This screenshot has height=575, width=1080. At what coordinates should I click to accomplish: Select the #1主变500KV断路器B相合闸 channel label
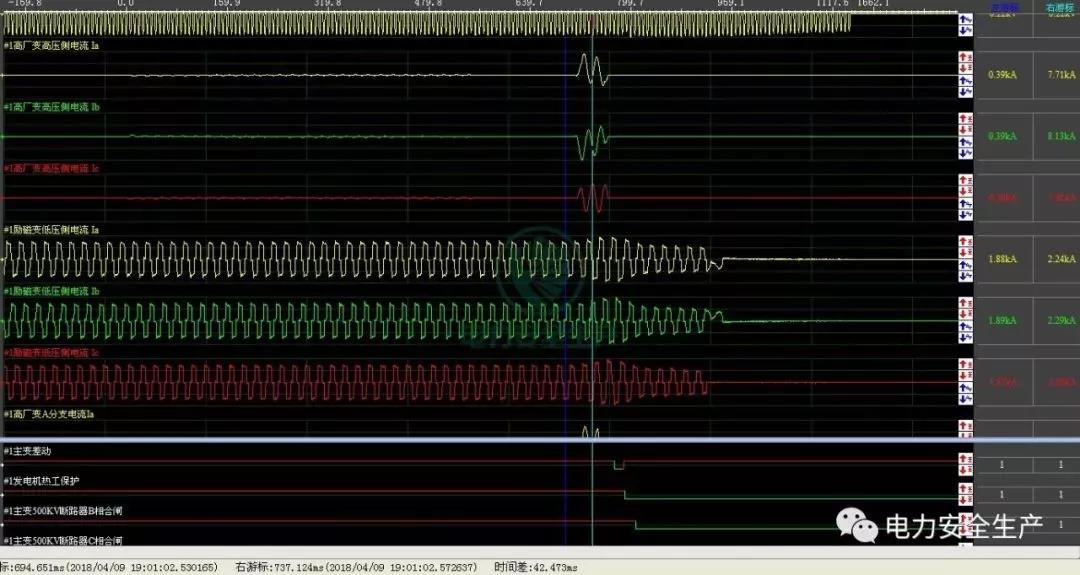click(64, 511)
